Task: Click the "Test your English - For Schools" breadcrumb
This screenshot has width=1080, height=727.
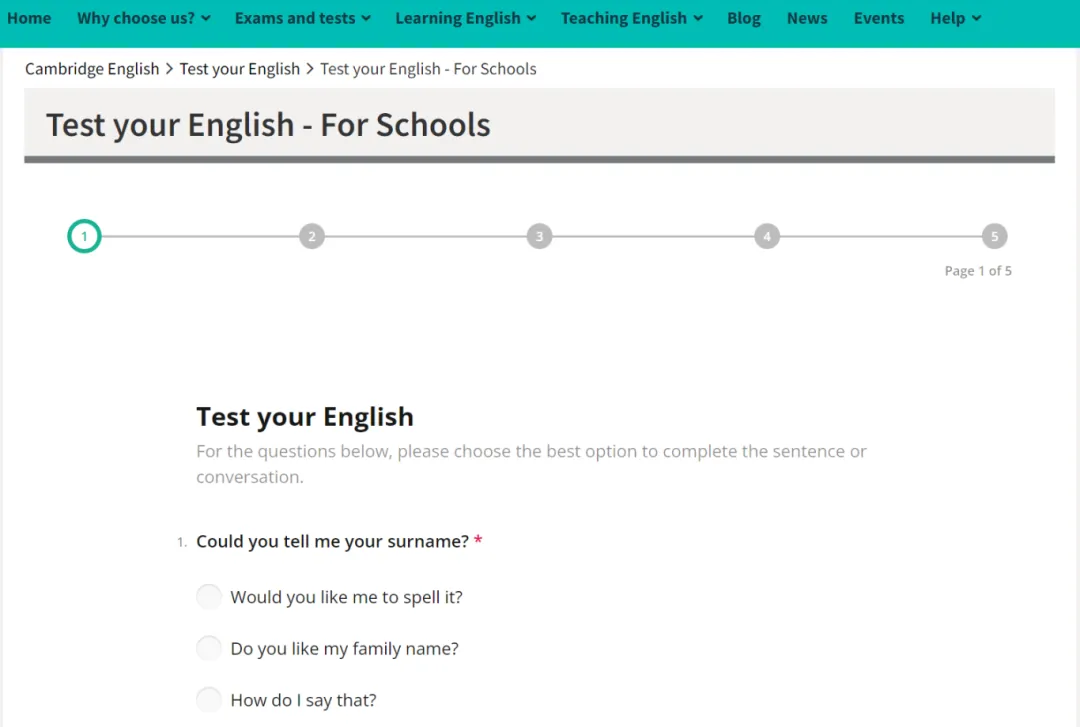Action: click(x=428, y=69)
